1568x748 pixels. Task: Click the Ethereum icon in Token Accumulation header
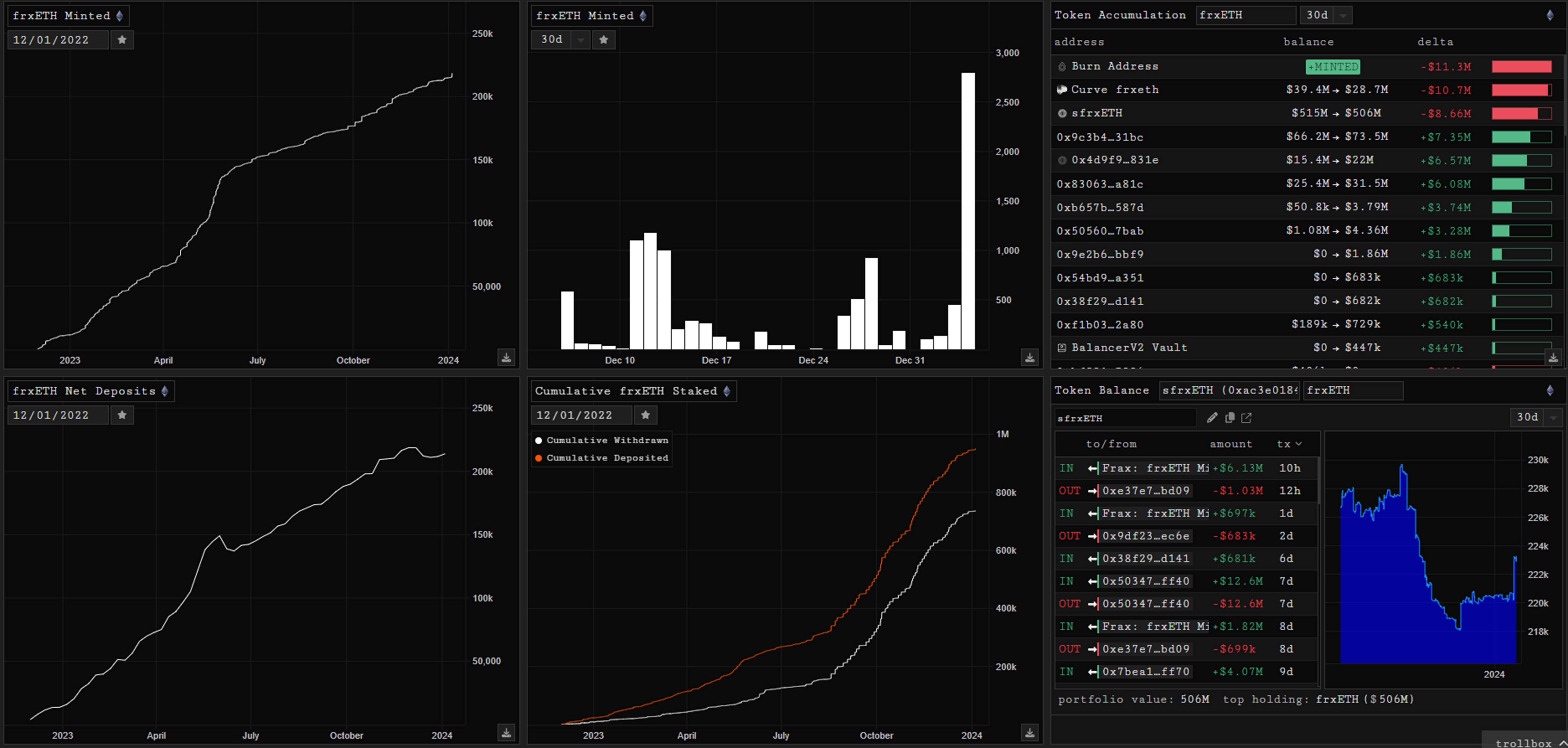coord(1550,15)
